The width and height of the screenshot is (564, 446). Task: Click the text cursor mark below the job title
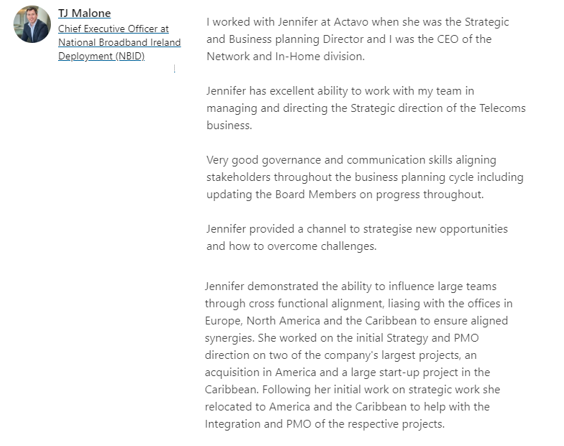[174, 69]
